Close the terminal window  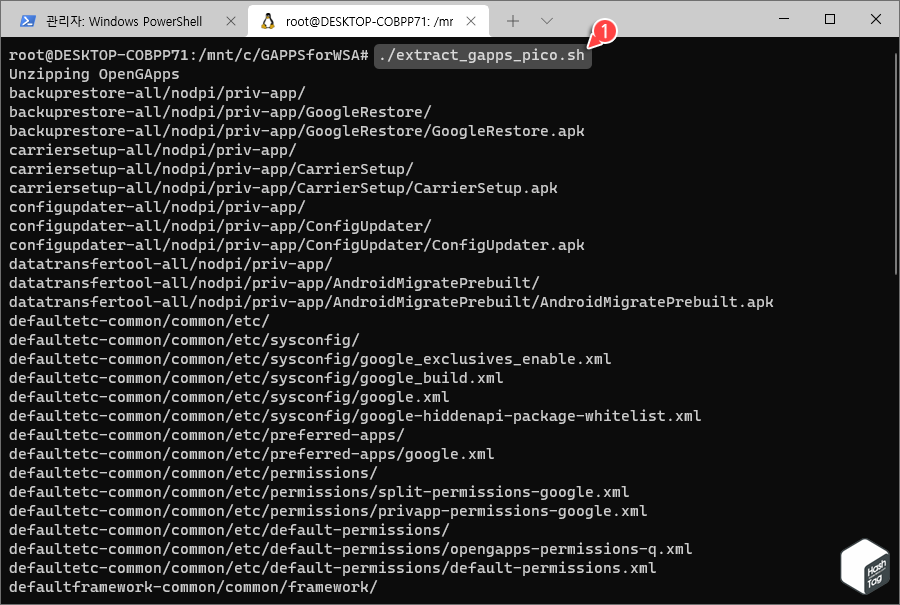(875, 19)
